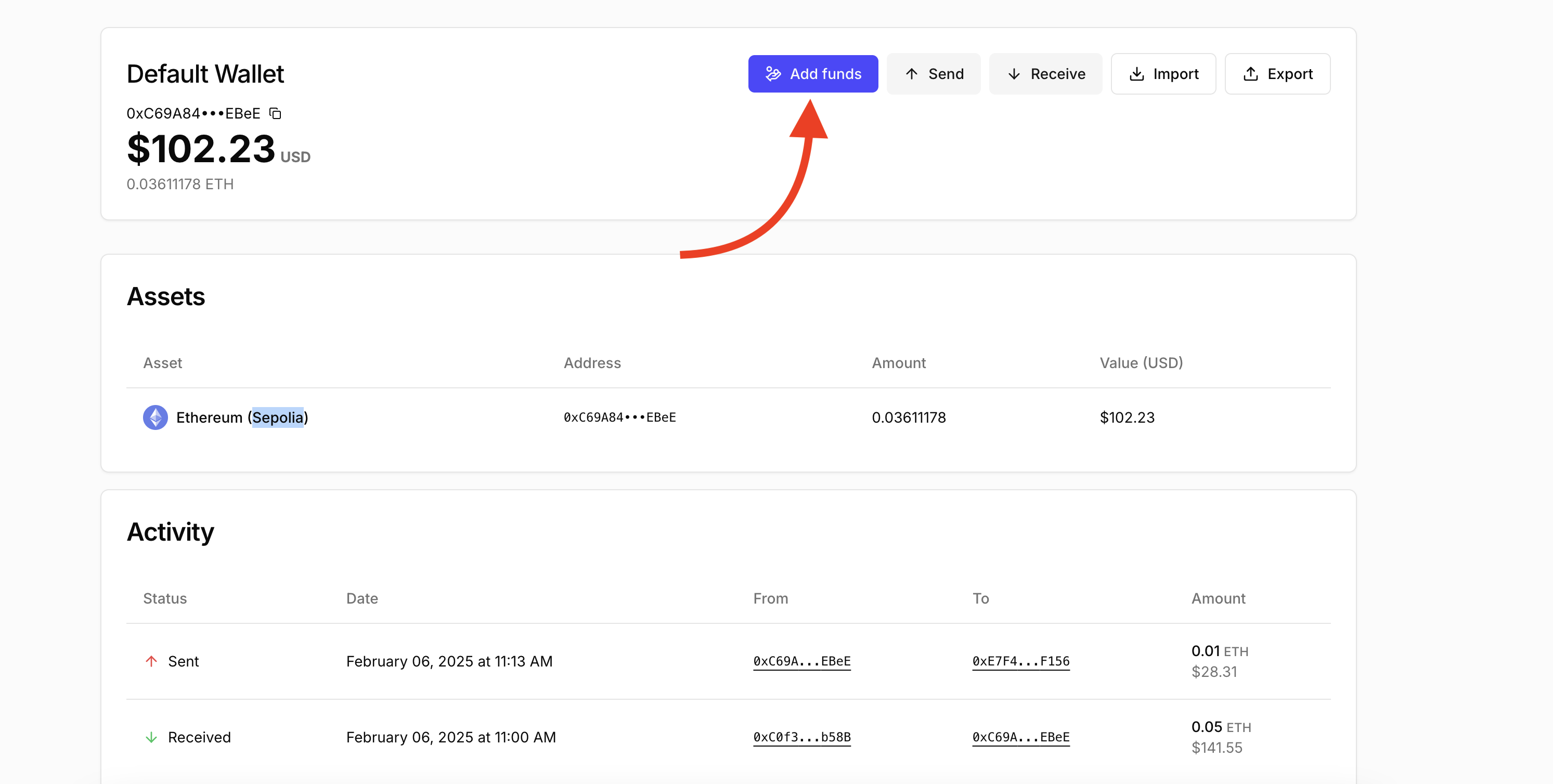Viewport: 1553px width, 784px height.
Task: Click the Date column header
Action: click(x=361, y=598)
